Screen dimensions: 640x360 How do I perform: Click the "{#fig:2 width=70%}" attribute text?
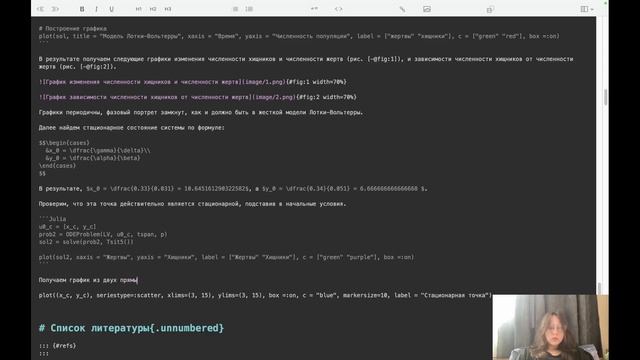(x=327, y=97)
